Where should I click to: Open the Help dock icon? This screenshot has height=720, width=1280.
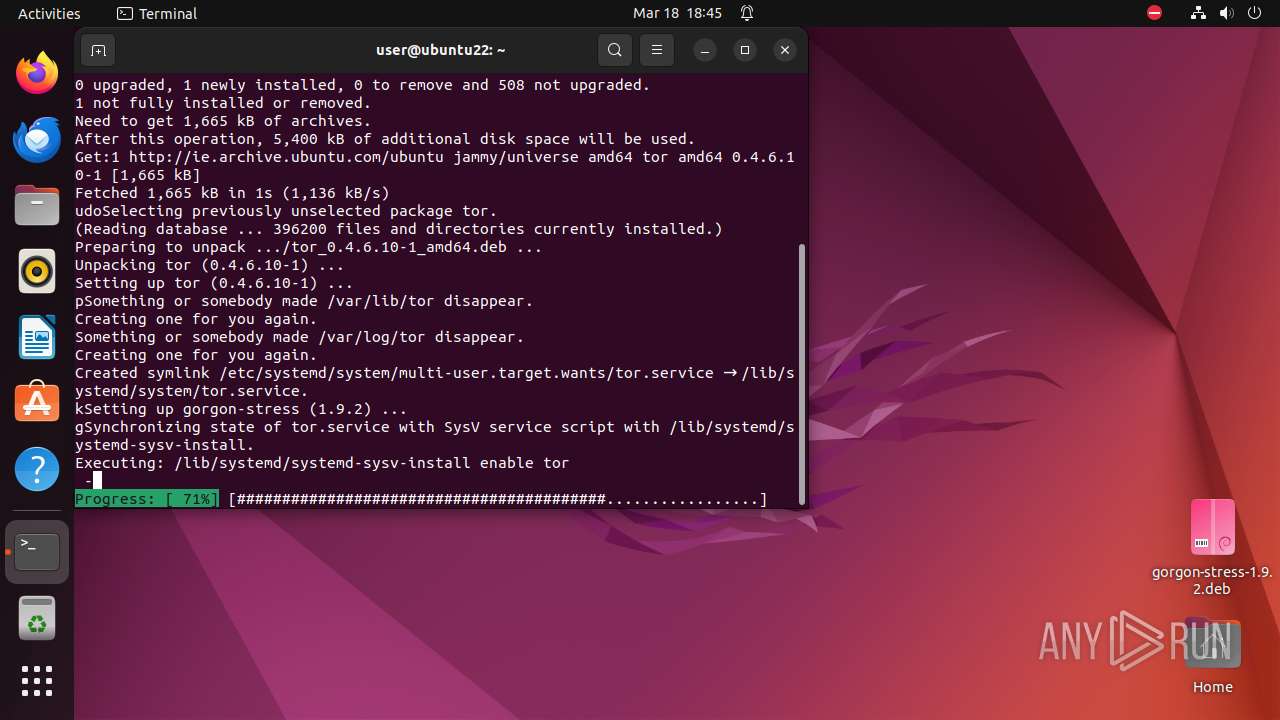coord(37,469)
